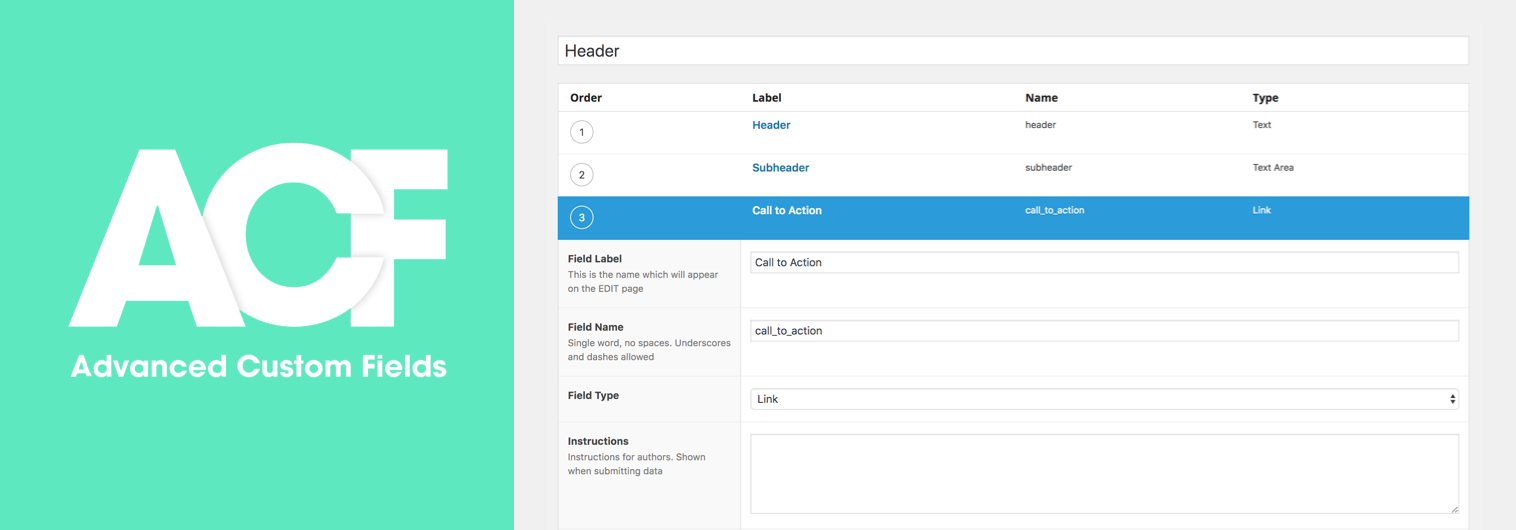
Task: Click the 'subheader' name cell
Action: 1048,168
